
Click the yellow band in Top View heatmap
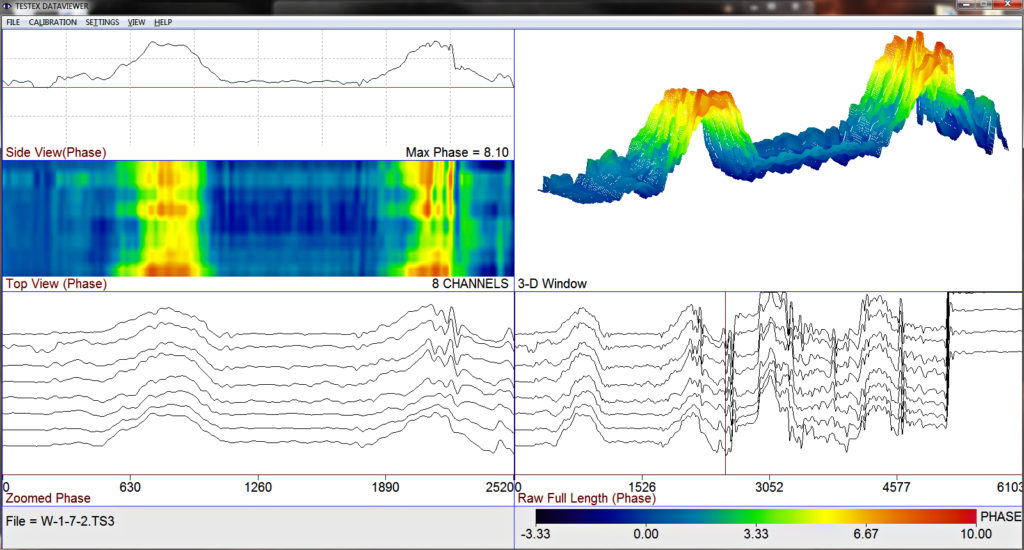168,218
